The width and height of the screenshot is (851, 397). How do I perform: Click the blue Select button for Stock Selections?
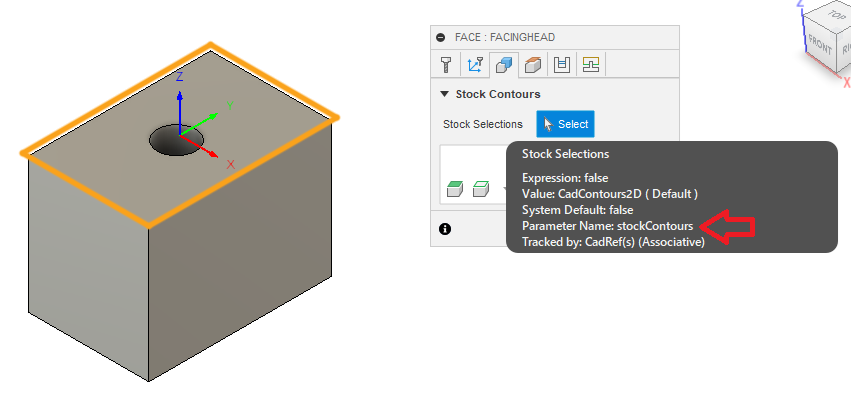pyautogui.click(x=566, y=124)
